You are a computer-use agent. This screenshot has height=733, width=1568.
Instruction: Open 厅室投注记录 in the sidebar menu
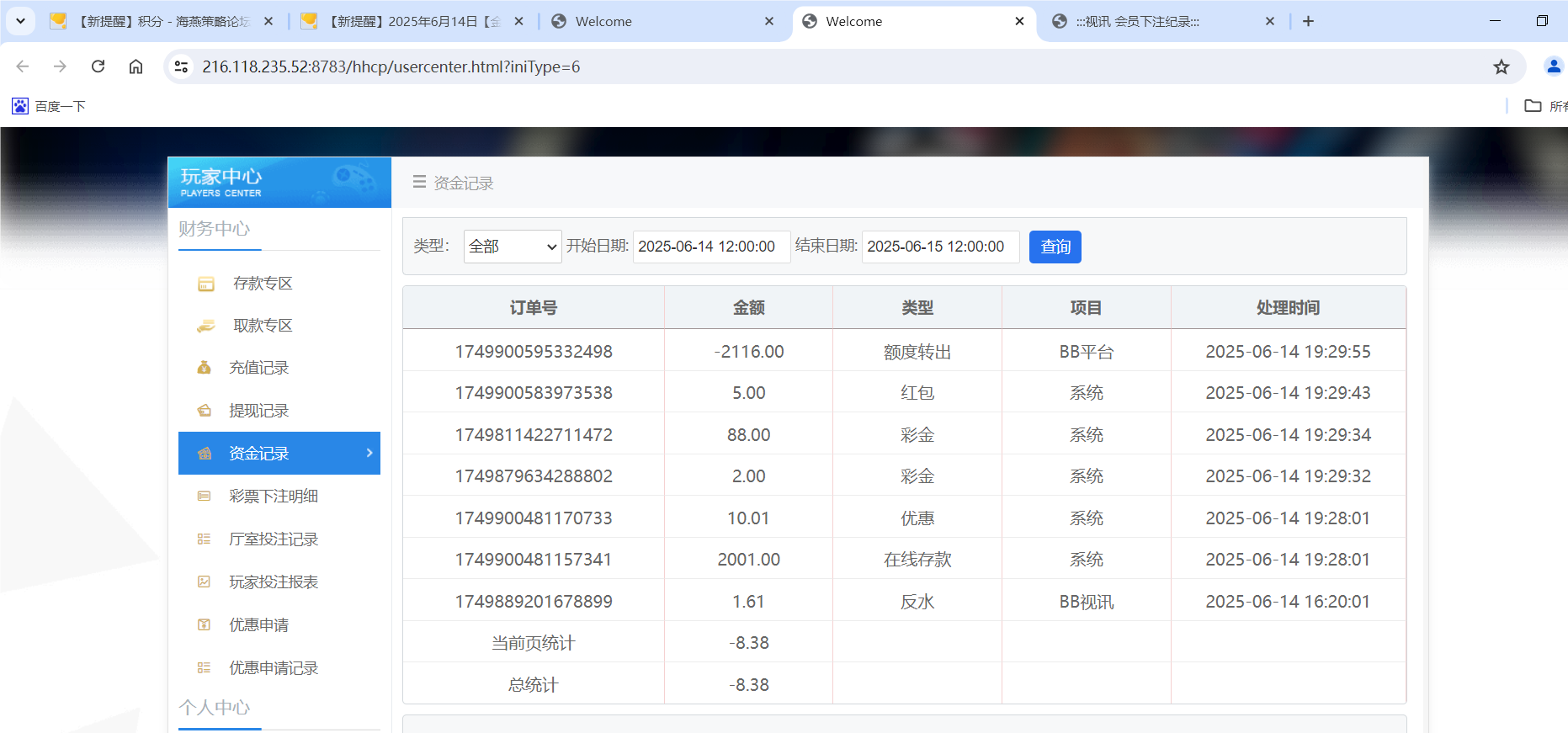pos(273,539)
